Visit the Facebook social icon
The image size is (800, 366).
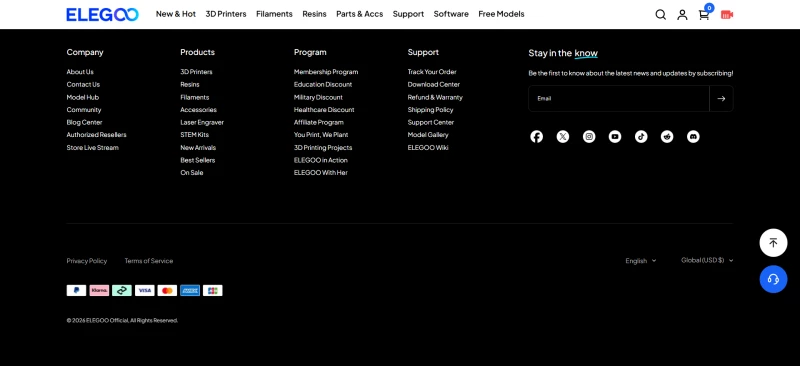(x=536, y=136)
